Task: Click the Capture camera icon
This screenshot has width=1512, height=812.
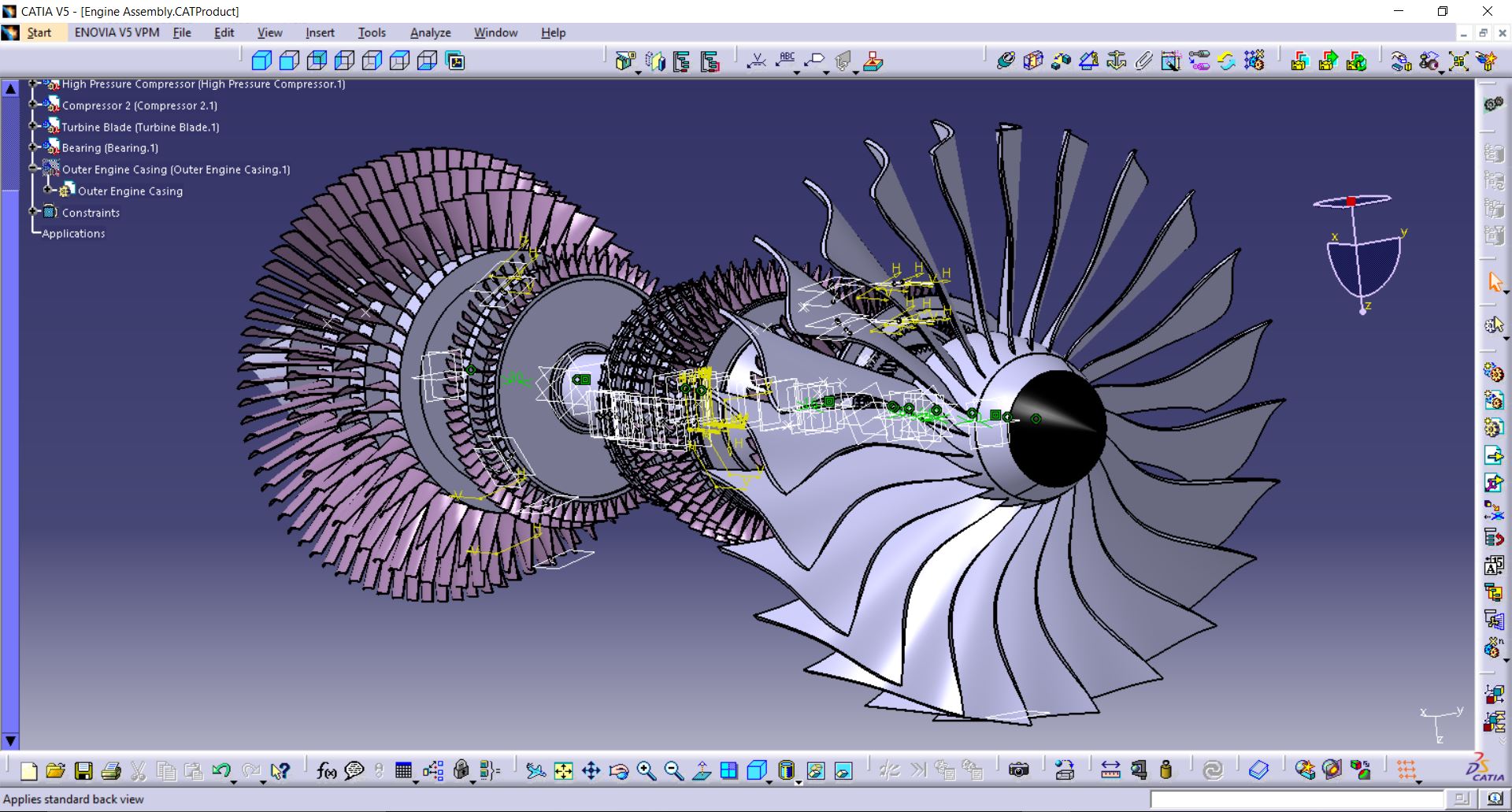Action: point(1019,770)
